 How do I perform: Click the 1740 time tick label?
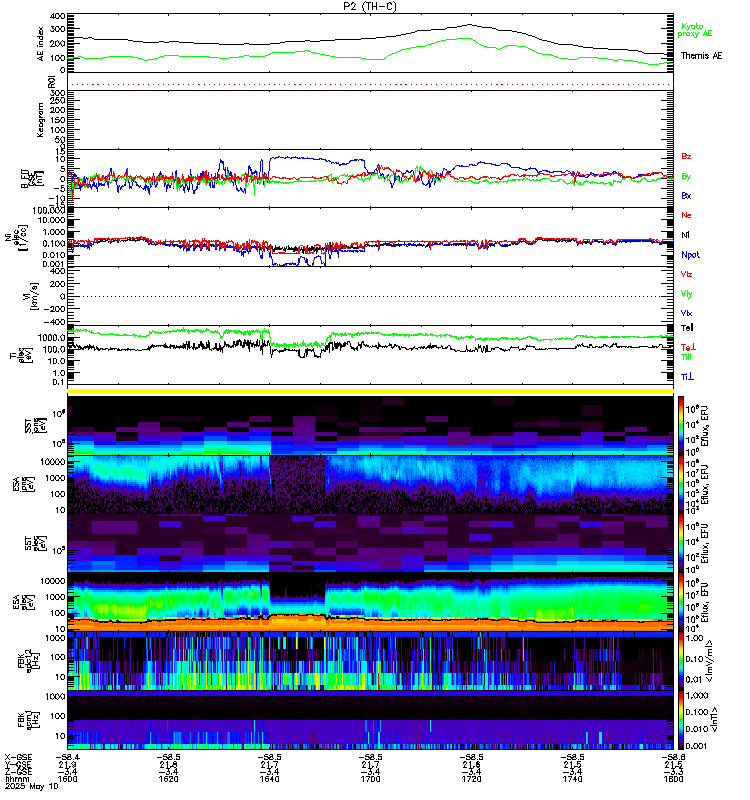tap(572, 779)
